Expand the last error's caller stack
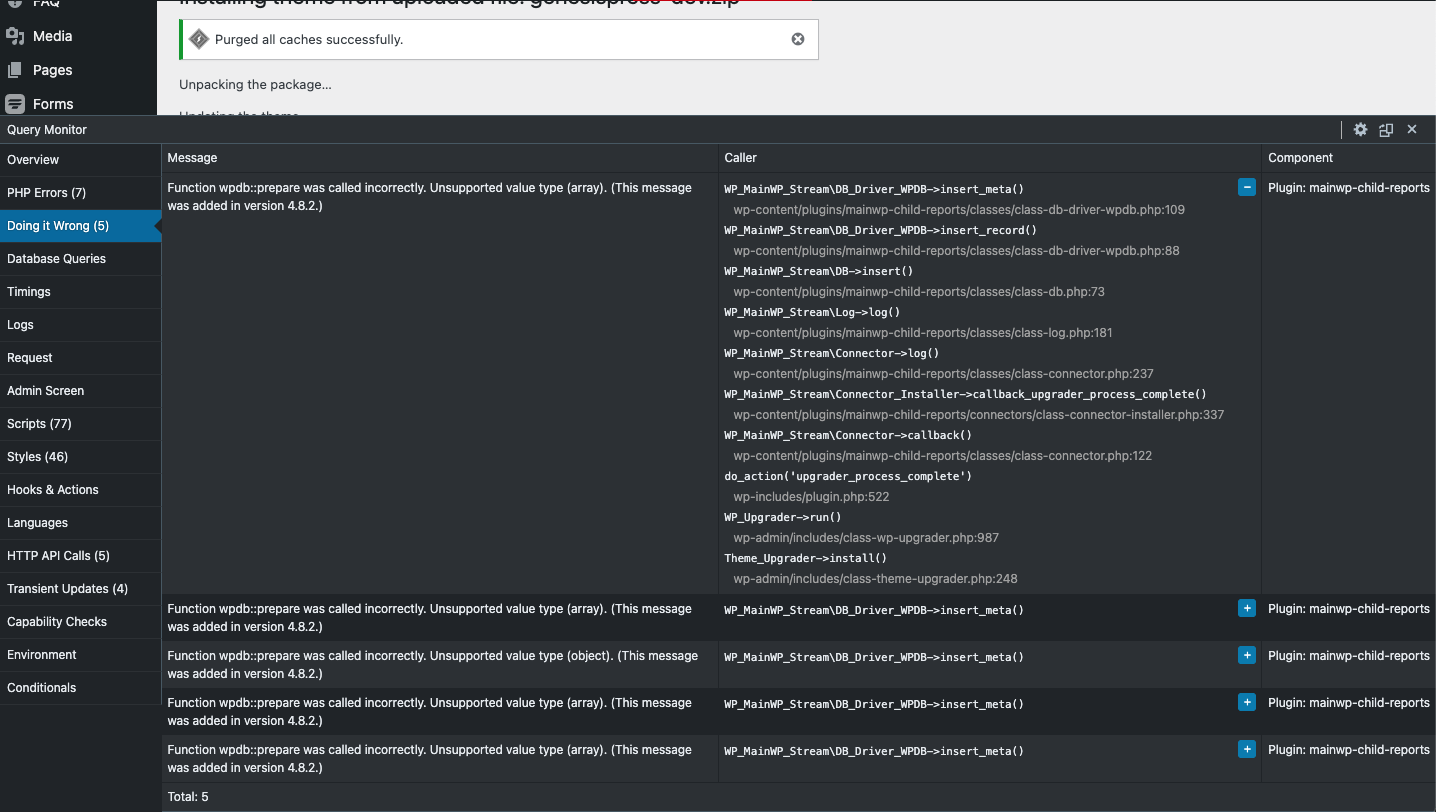 pos(1246,749)
